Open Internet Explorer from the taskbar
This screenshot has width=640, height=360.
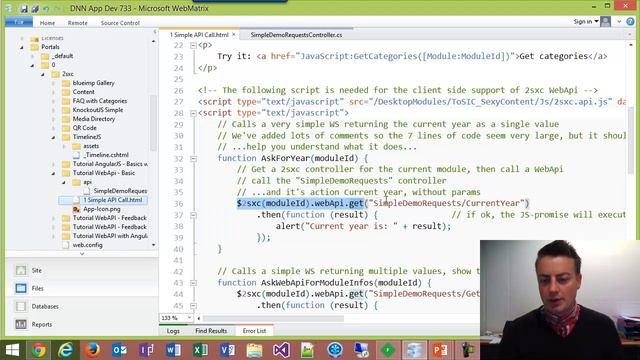pos(65,350)
